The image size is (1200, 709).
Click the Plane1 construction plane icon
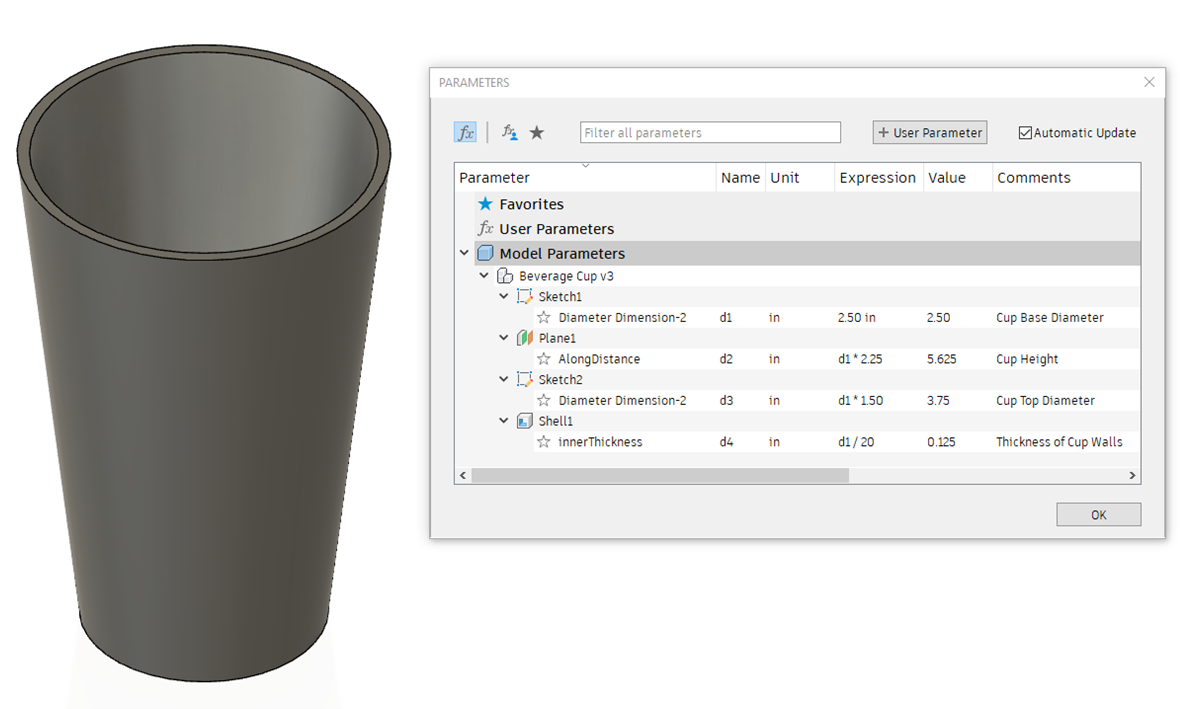tap(524, 338)
